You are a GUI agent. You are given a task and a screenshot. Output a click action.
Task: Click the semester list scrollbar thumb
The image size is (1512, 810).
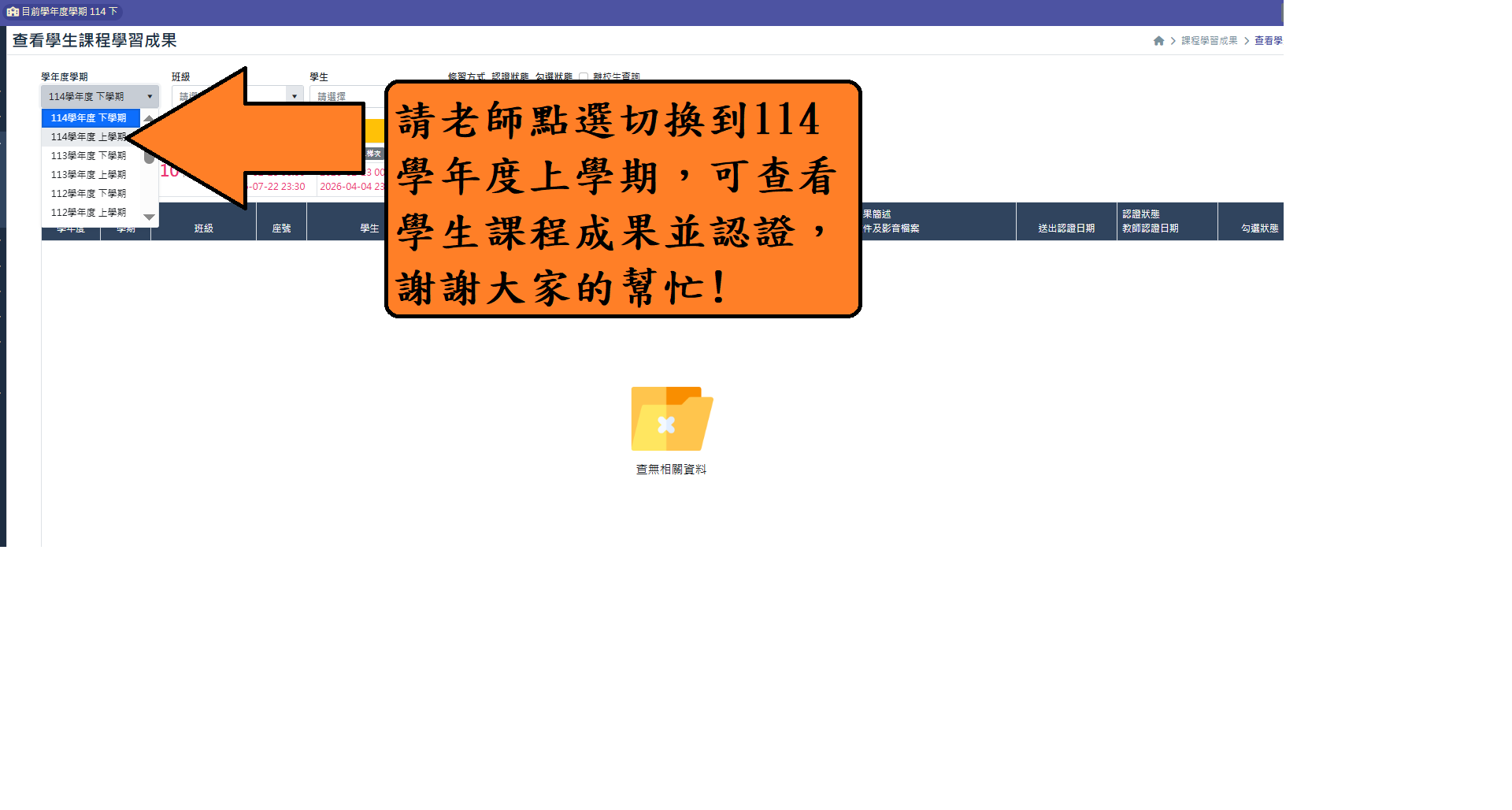(149, 157)
